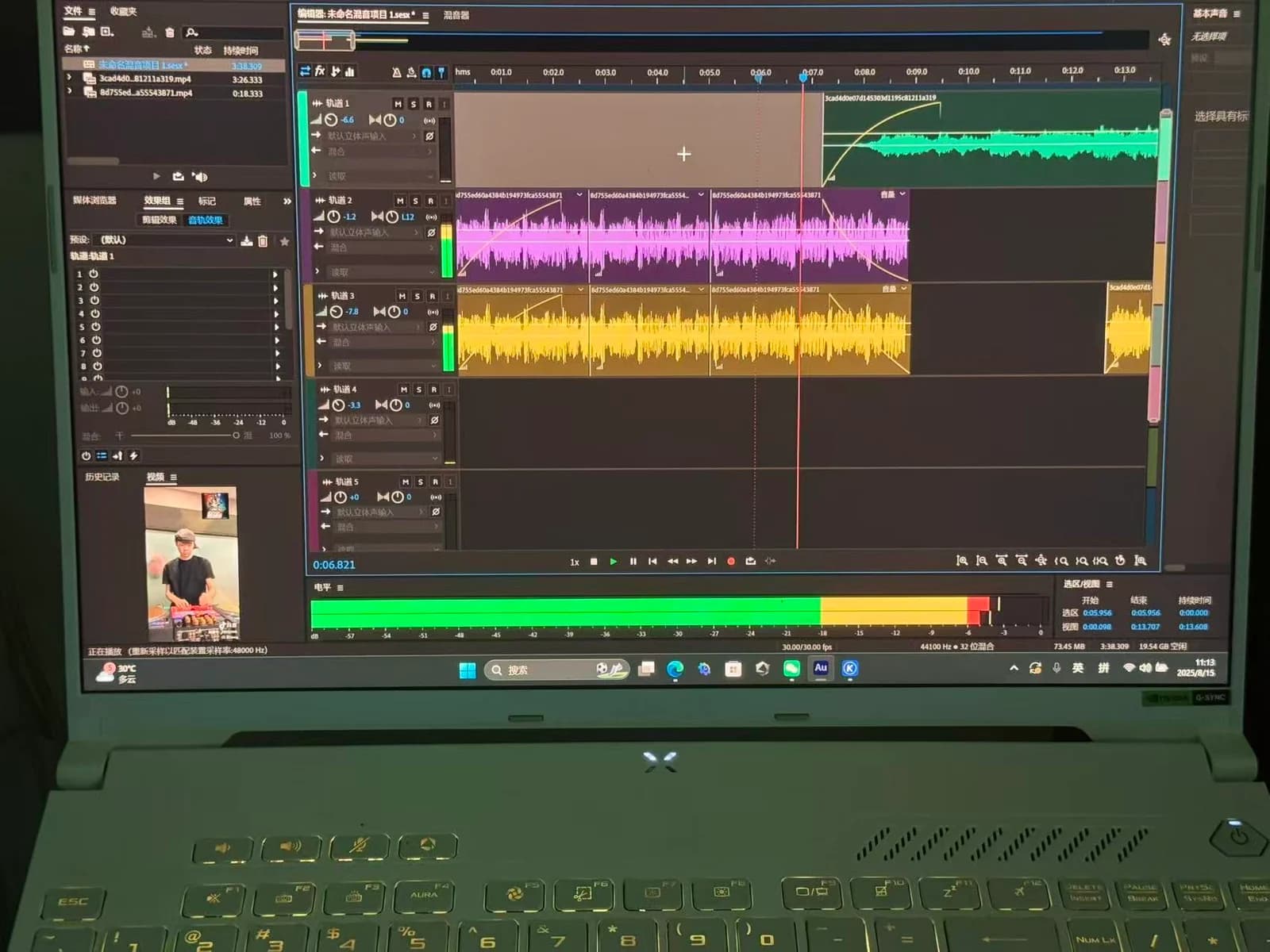Toggle the blue snapping magnet icon

[426, 72]
